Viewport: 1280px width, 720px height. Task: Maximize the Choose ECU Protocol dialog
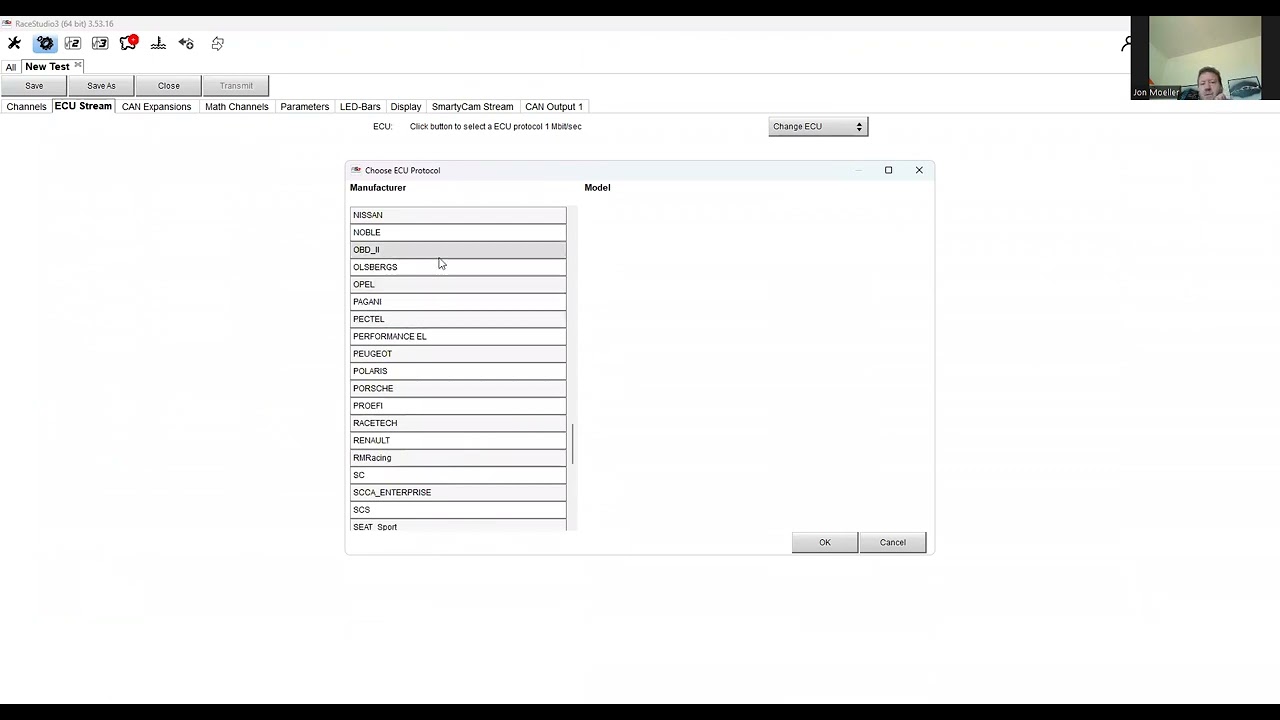coord(888,170)
